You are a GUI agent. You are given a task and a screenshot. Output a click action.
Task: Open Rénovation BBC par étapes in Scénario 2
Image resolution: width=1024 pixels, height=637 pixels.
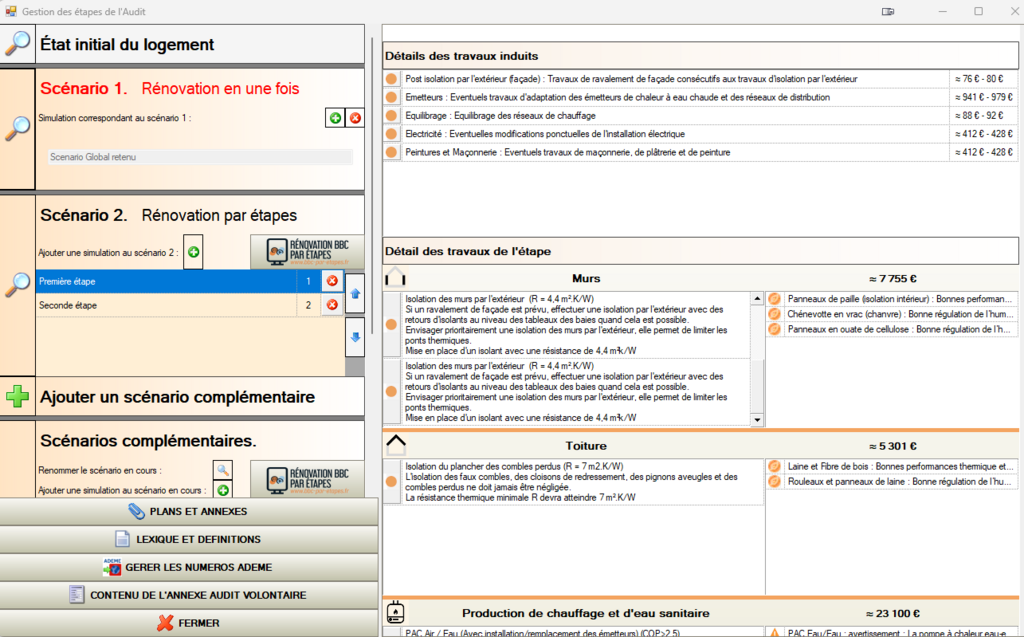pyautogui.click(x=306, y=252)
